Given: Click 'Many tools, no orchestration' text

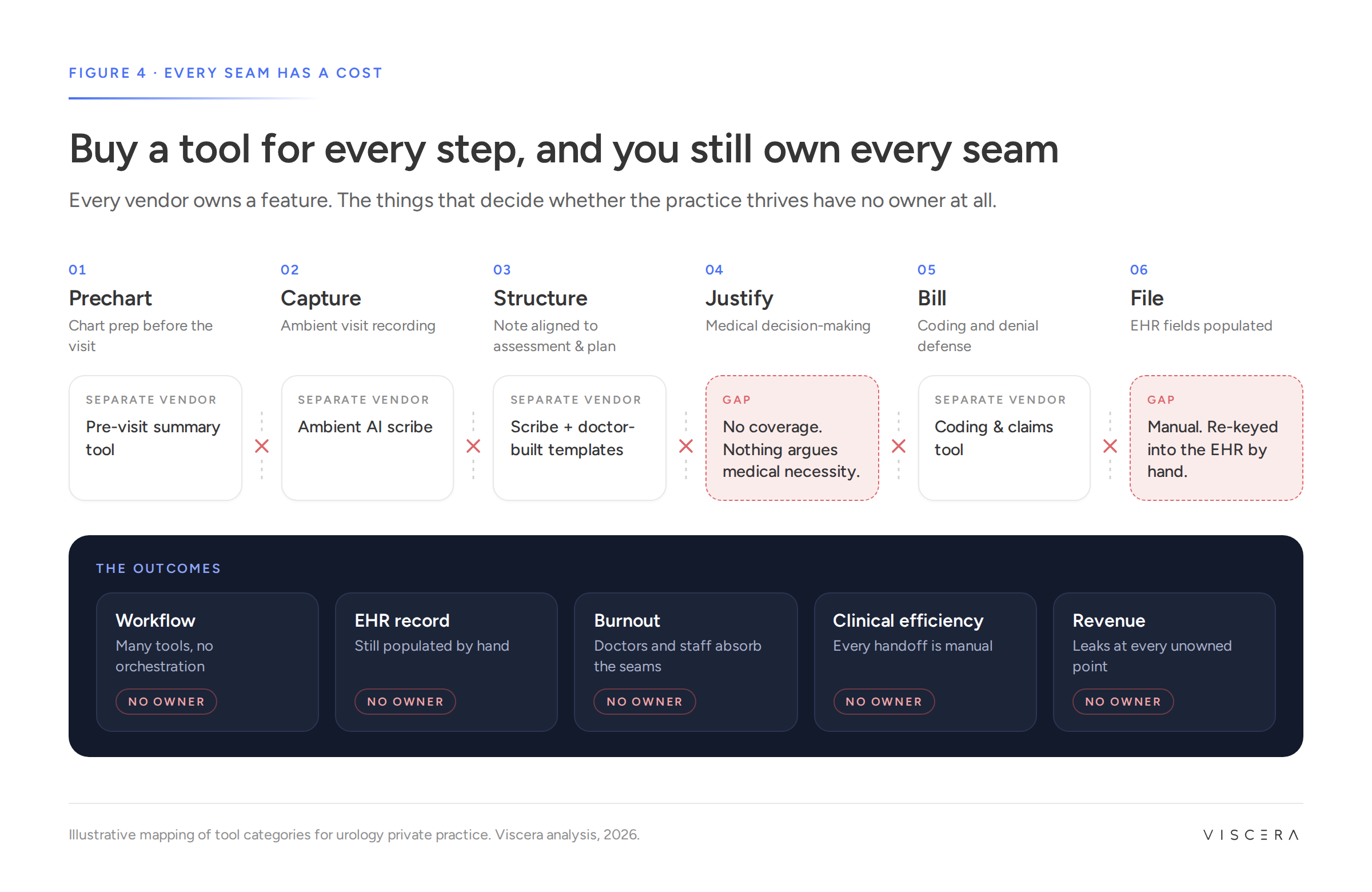Looking at the screenshot, I should tap(164, 656).
